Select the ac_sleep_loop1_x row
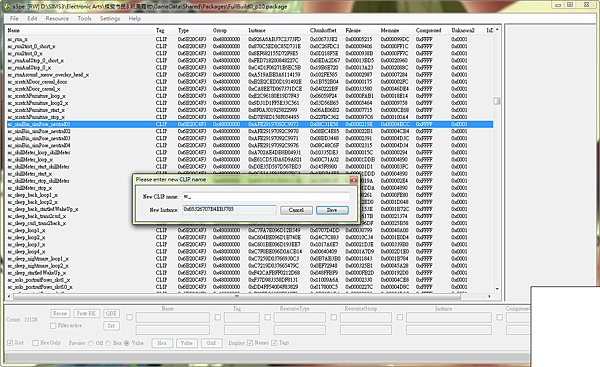Viewport: 600px width, 367px height. coord(249,230)
